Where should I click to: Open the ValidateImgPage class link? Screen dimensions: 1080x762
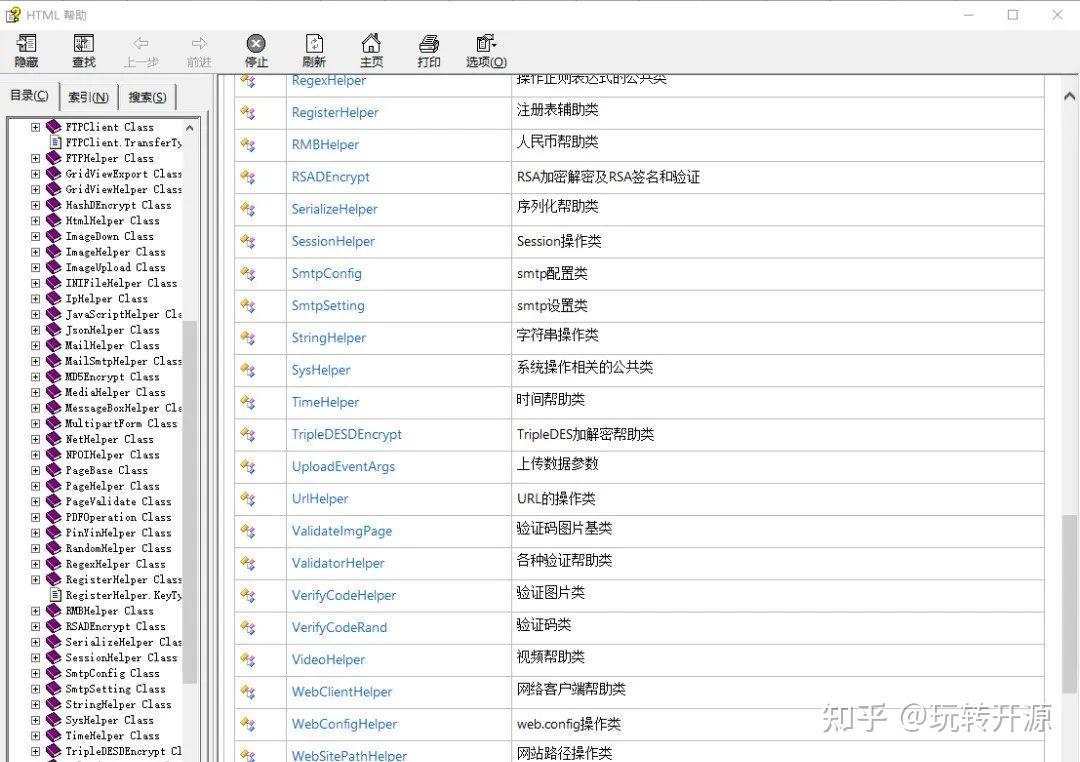click(342, 531)
